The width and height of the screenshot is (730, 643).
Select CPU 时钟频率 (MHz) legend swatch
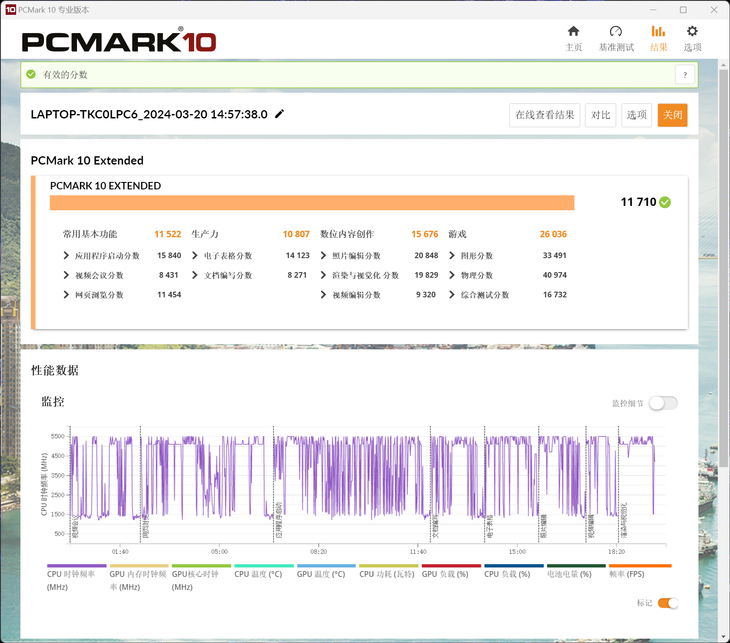[x=77, y=566]
